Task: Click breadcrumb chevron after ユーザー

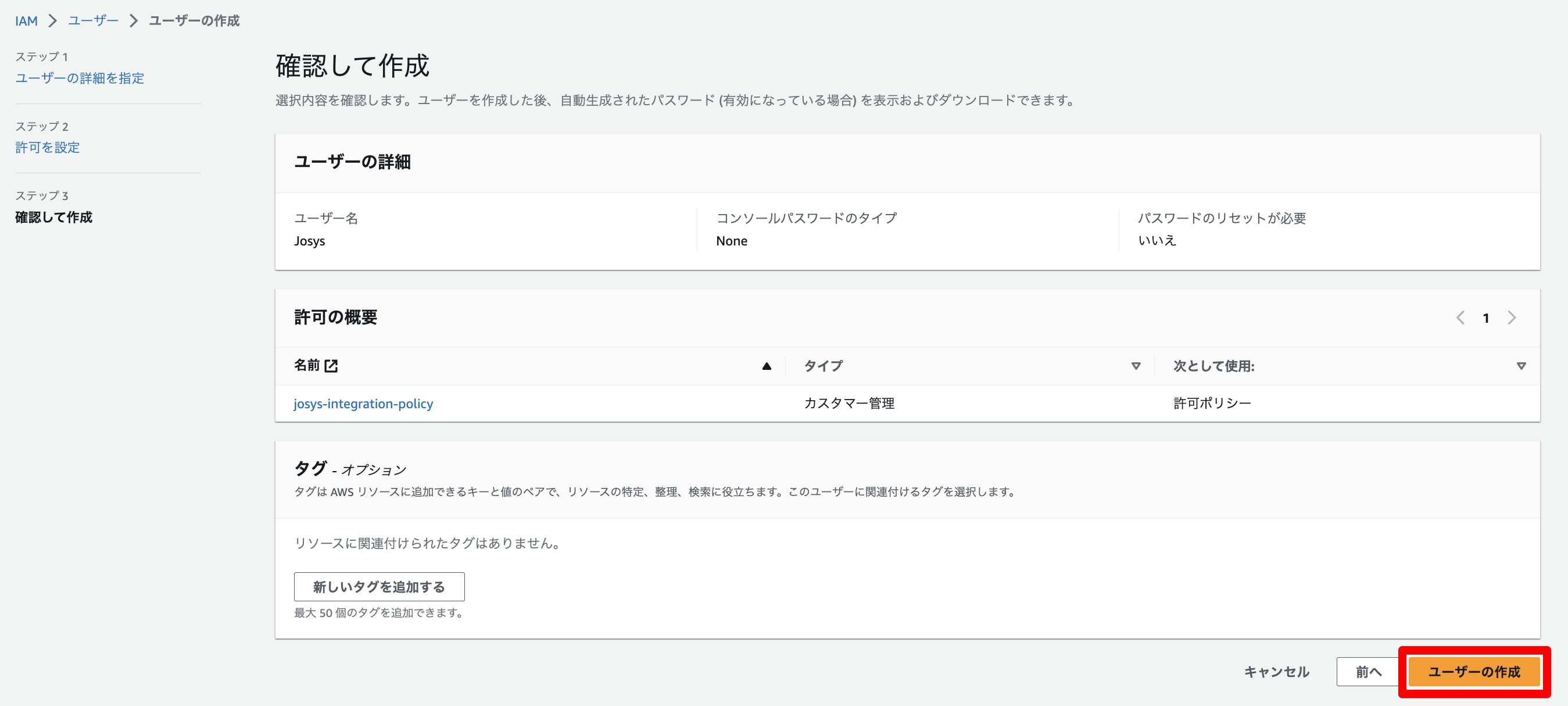Action: 134,21
